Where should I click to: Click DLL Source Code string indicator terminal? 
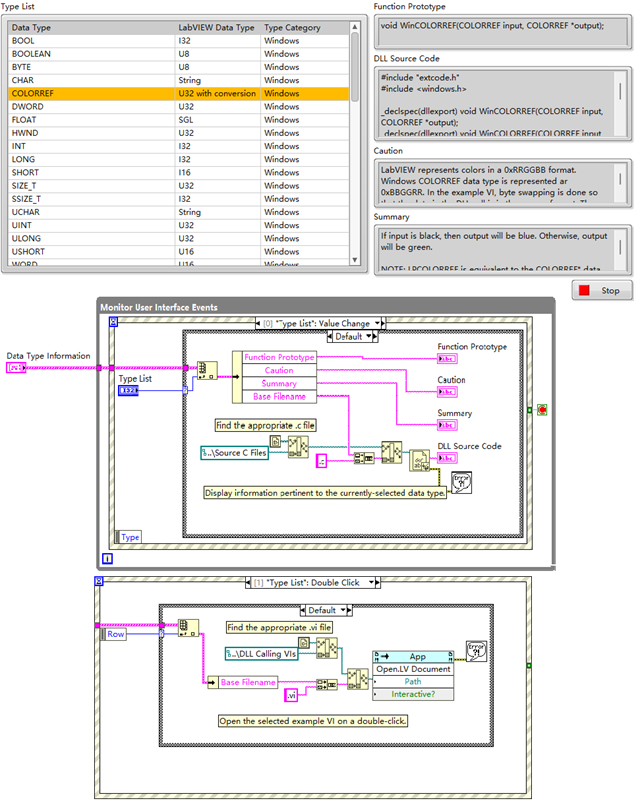(447, 458)
